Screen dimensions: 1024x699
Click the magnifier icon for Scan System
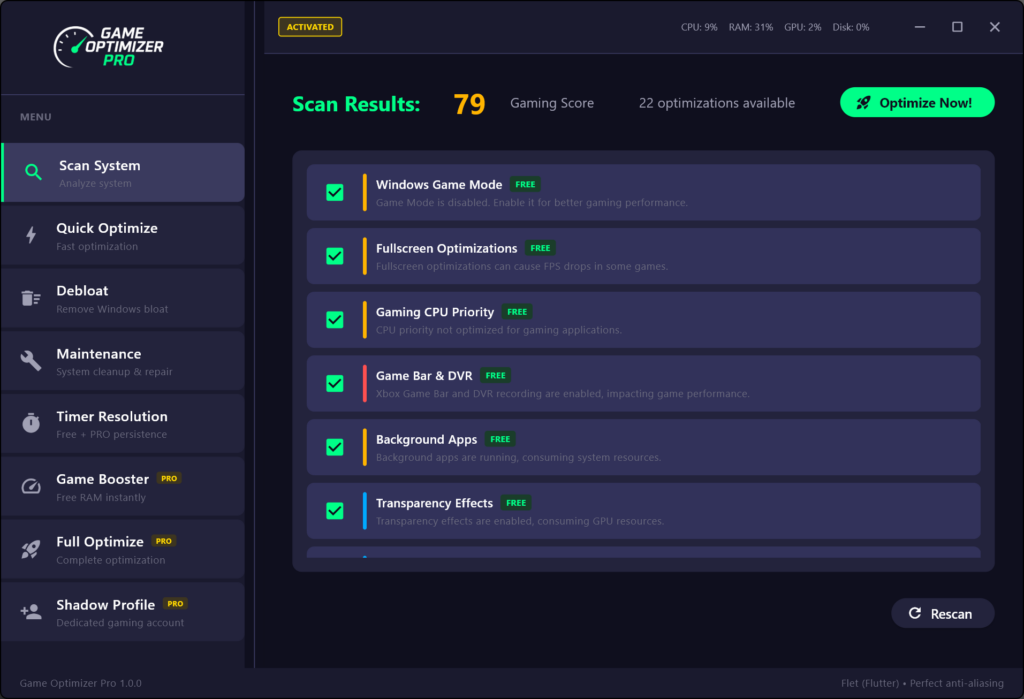[33, 173]
